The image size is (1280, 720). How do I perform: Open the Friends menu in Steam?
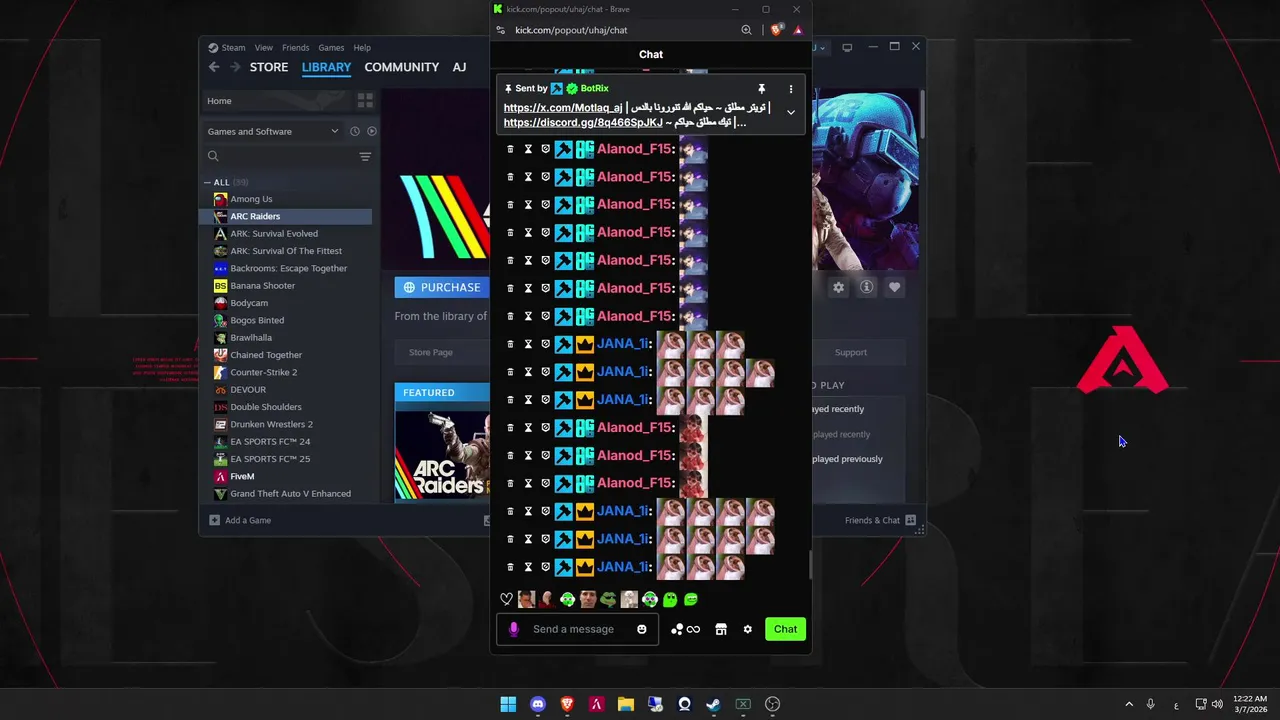click(x=295, y=47)
